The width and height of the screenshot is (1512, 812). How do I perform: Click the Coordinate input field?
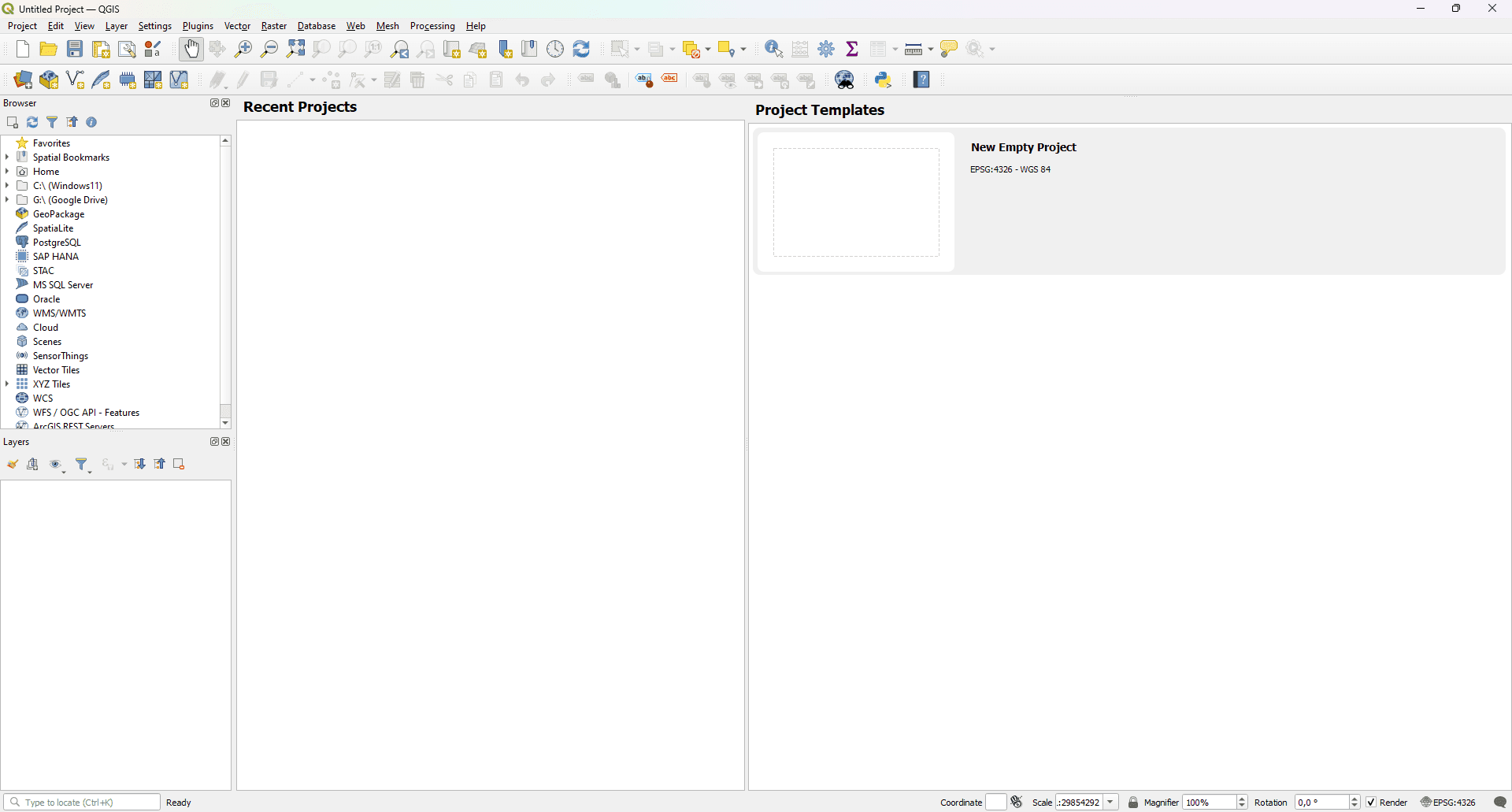(996, 803)
